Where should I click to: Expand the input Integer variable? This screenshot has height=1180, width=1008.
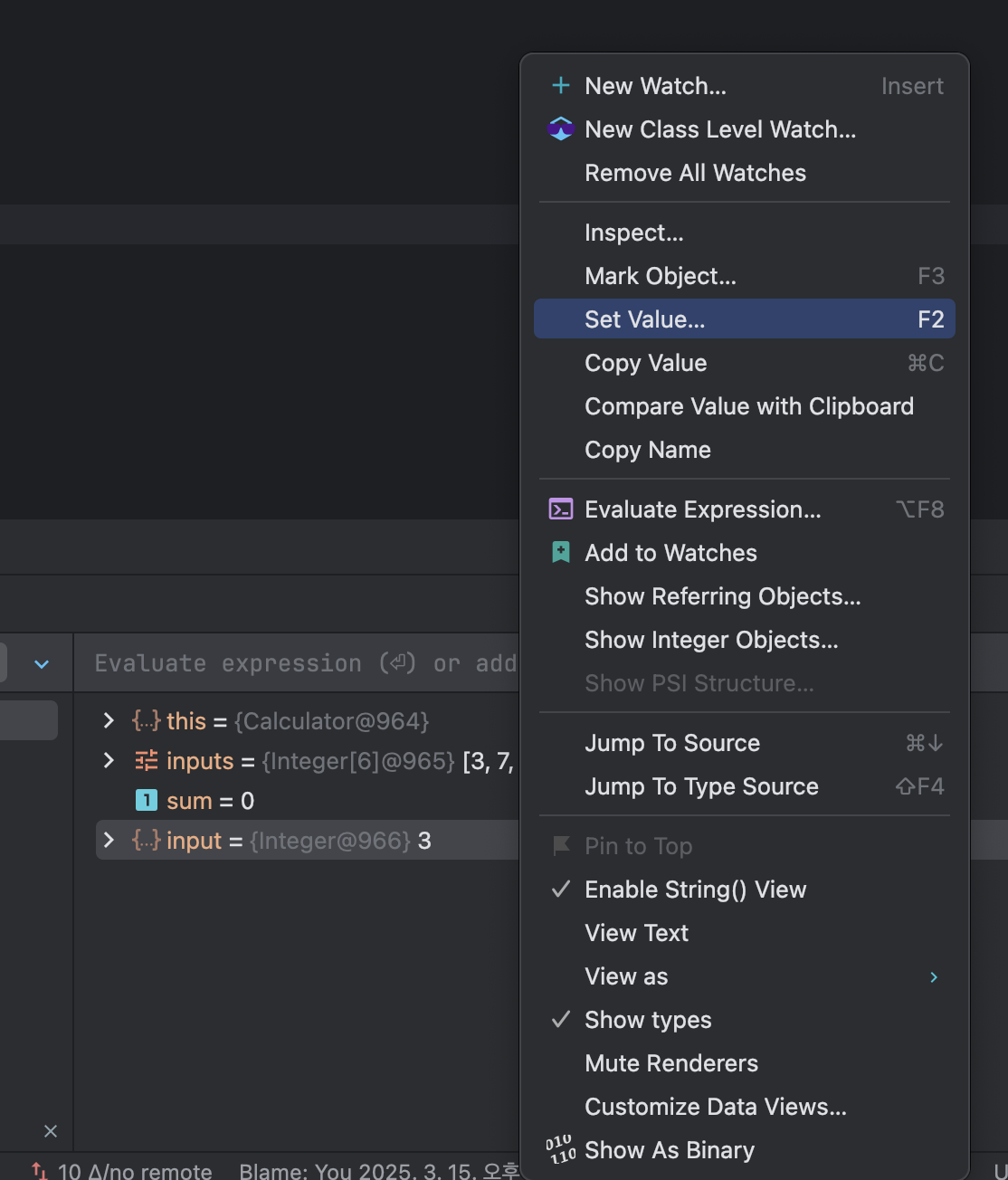click(x=109, y=841)
